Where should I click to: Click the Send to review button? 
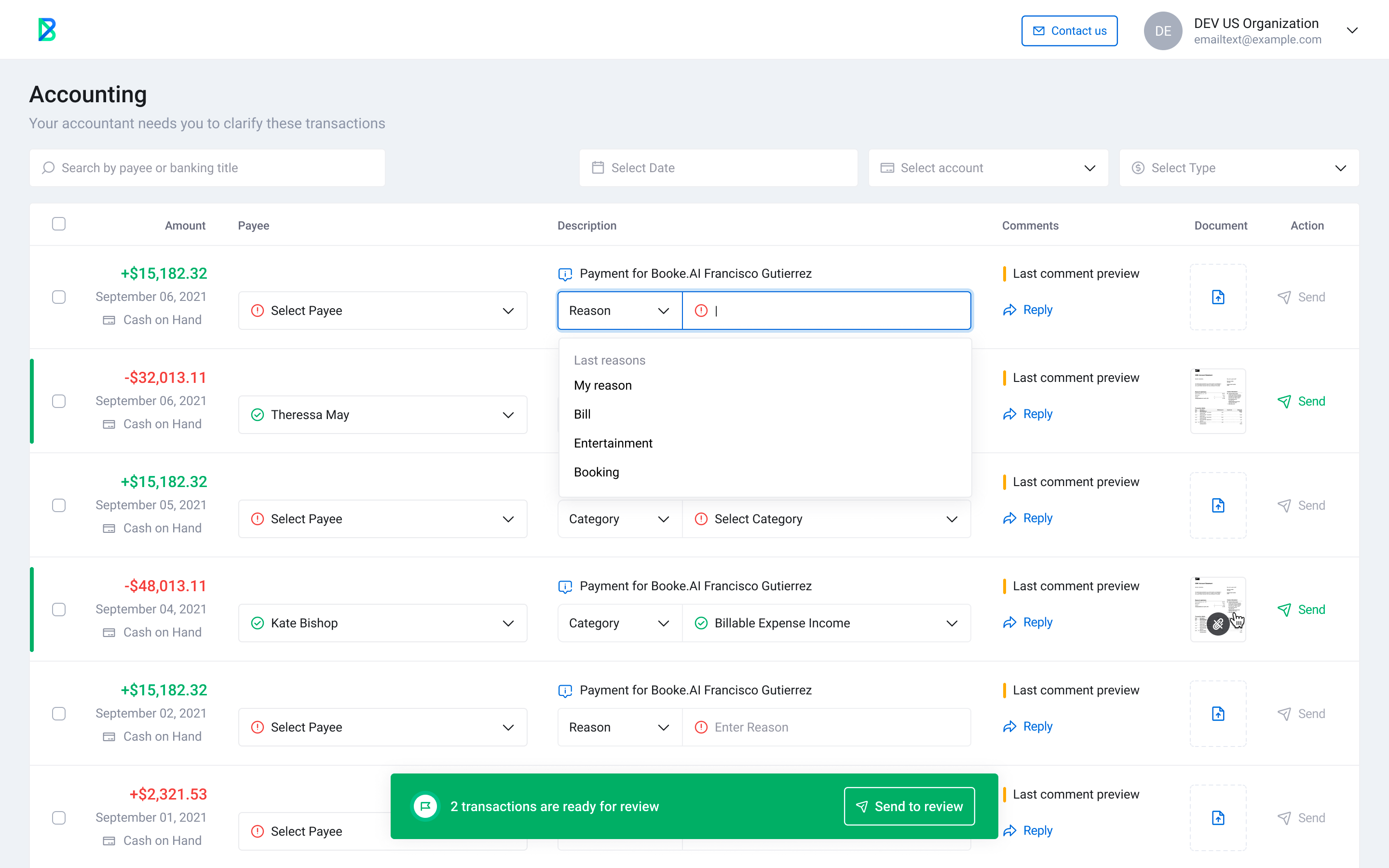909,807
